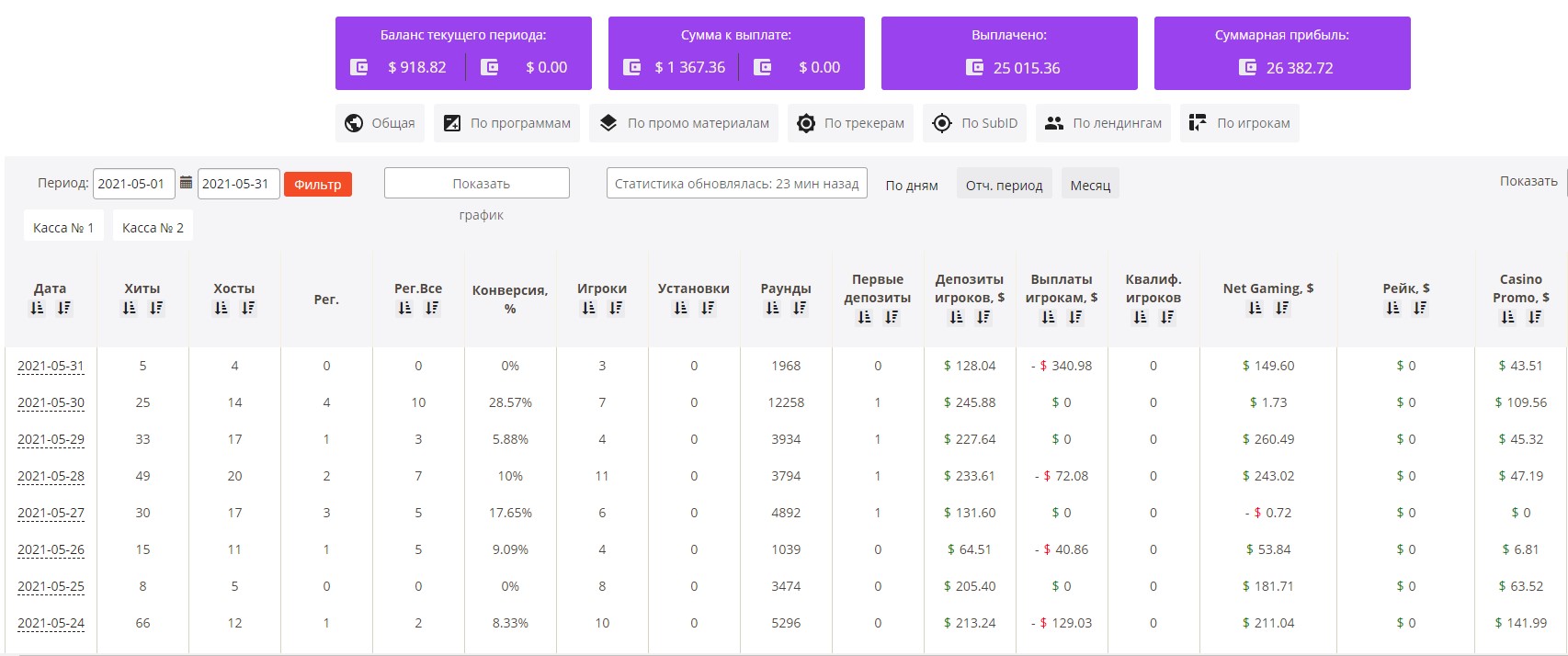Viewport: 1568px width, 656px height.
Task: Sort Рег.Все column ascending
Action: 404,308
